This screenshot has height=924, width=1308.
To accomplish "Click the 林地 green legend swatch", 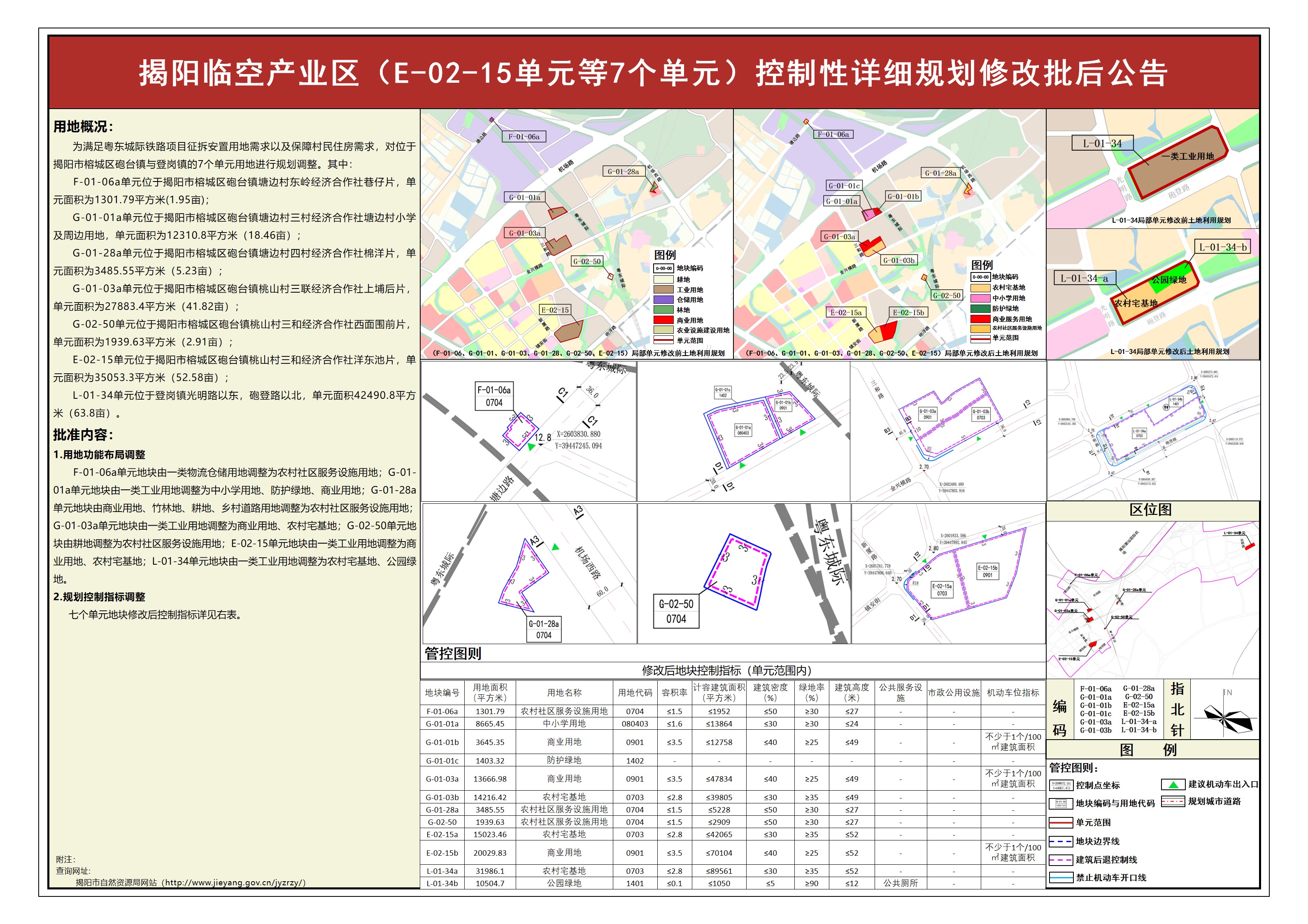I will [x=664, y=310].
